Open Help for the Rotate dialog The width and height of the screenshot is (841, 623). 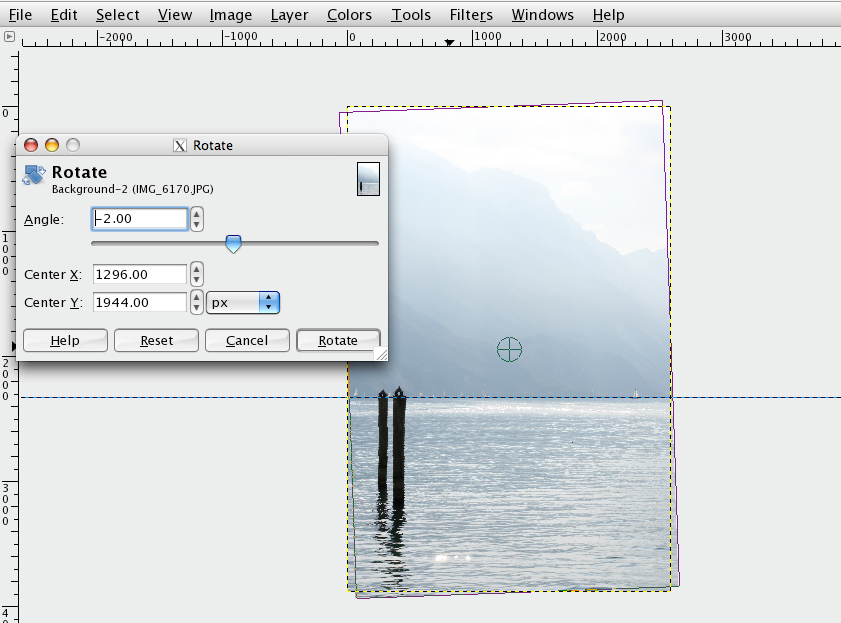pyautogui.click(x=65, y=340)
